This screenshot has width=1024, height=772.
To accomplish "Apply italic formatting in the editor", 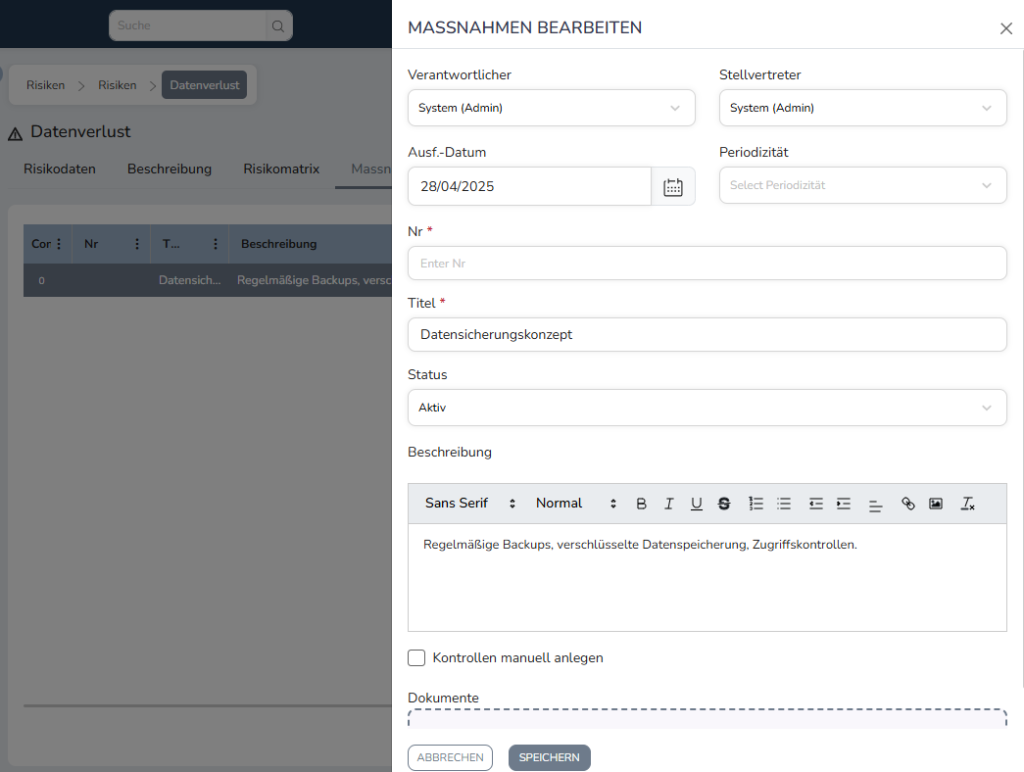I will pos(669,504).
